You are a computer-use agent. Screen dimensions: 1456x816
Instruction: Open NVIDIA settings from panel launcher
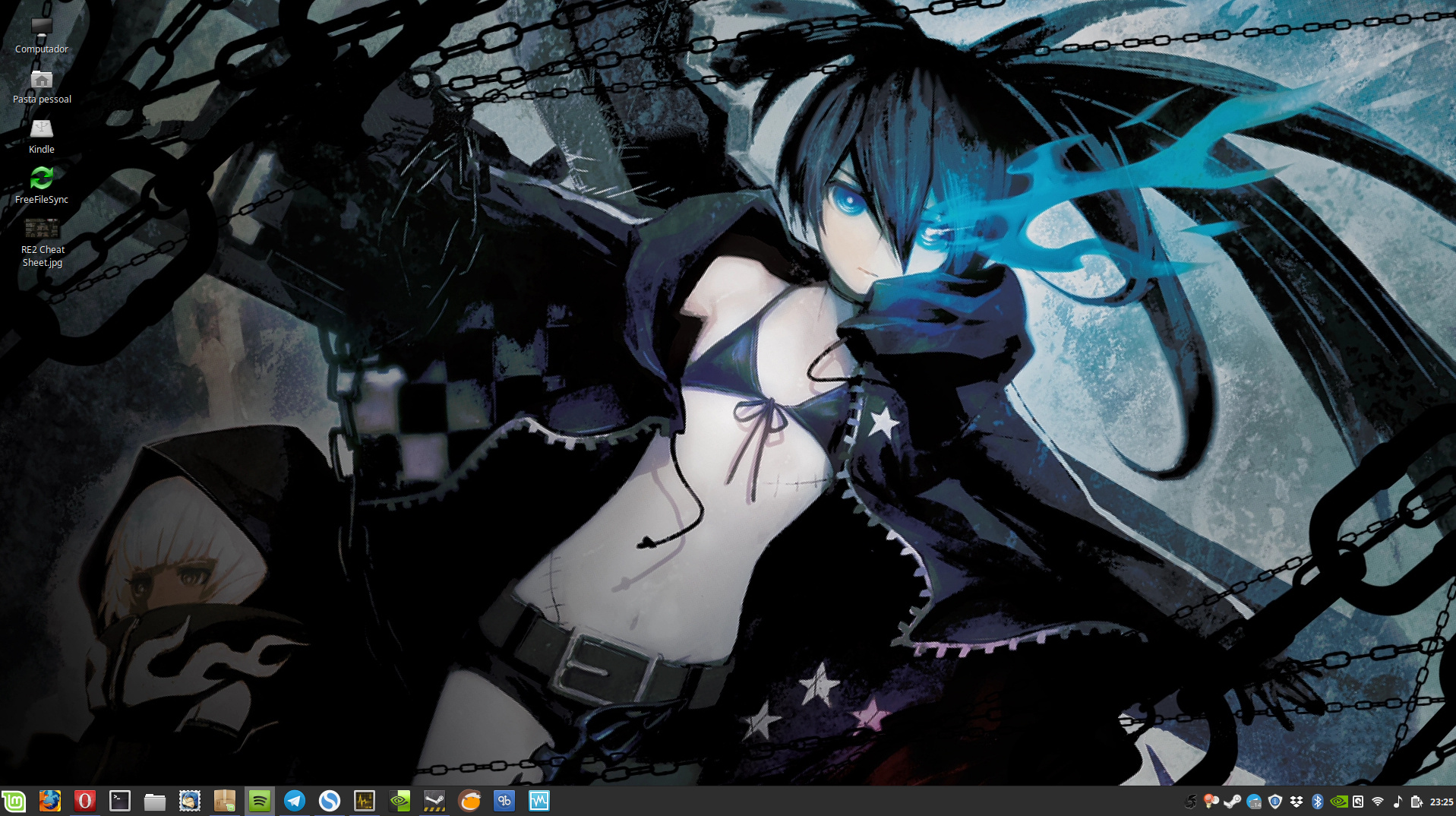click(400, 801)
